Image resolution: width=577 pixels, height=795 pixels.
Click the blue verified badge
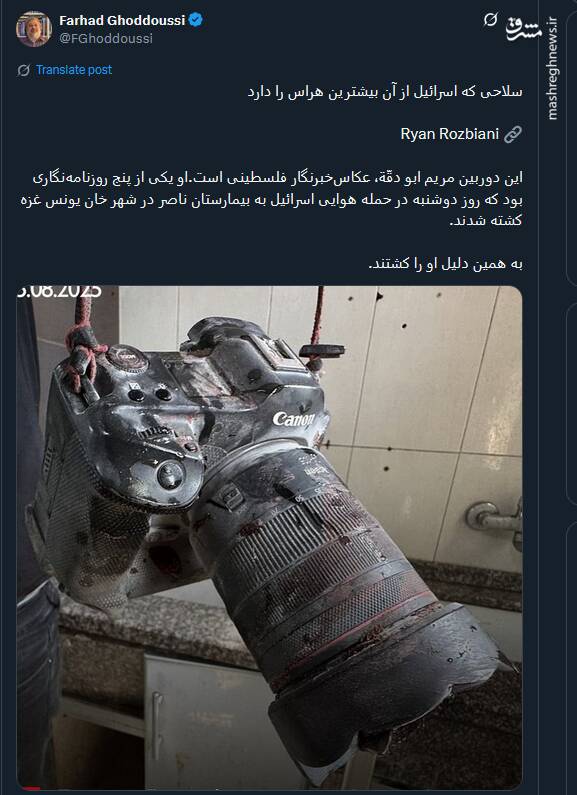(196, 20)
